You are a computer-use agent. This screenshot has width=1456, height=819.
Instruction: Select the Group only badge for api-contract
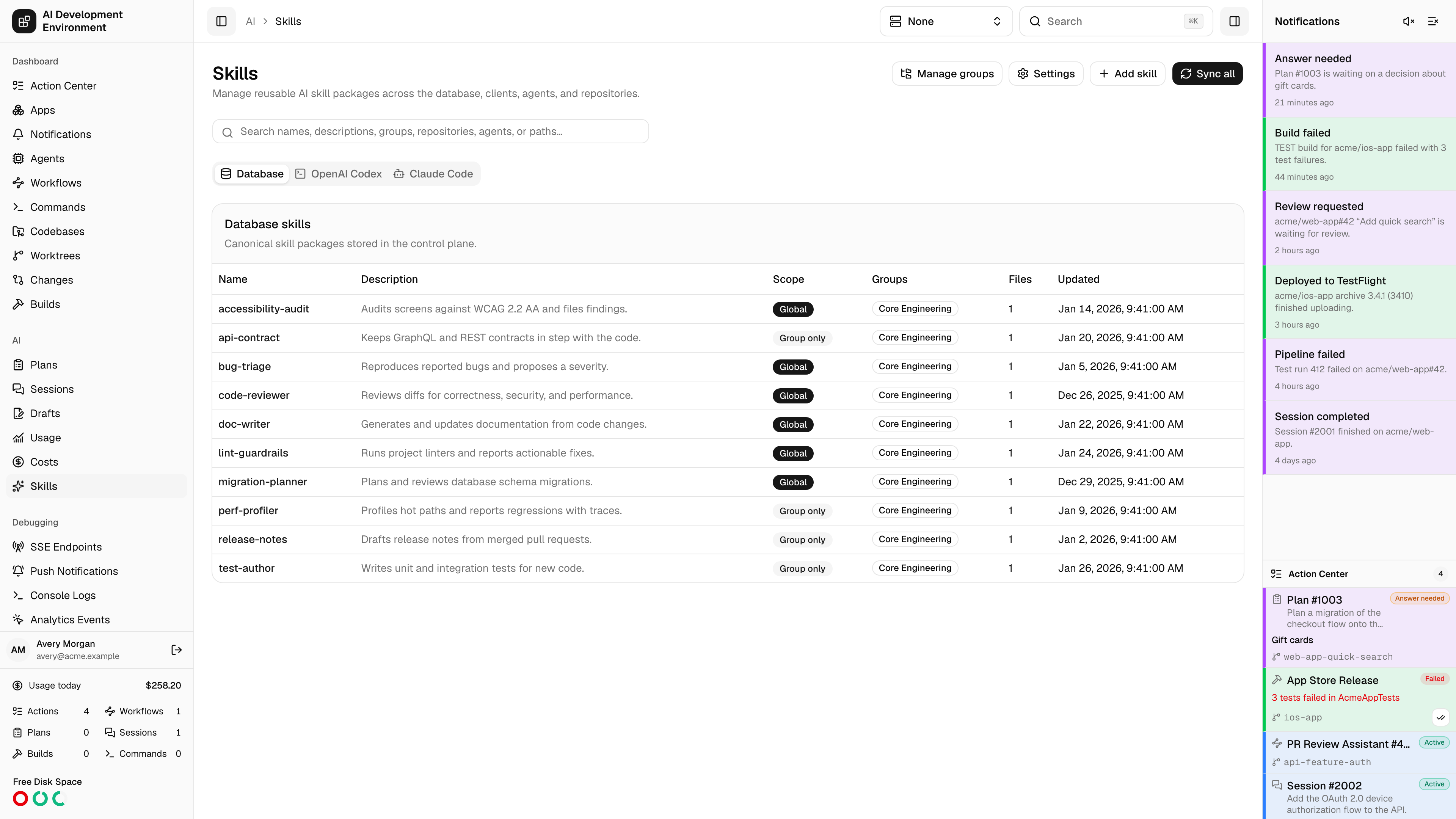tap(802, 338)
